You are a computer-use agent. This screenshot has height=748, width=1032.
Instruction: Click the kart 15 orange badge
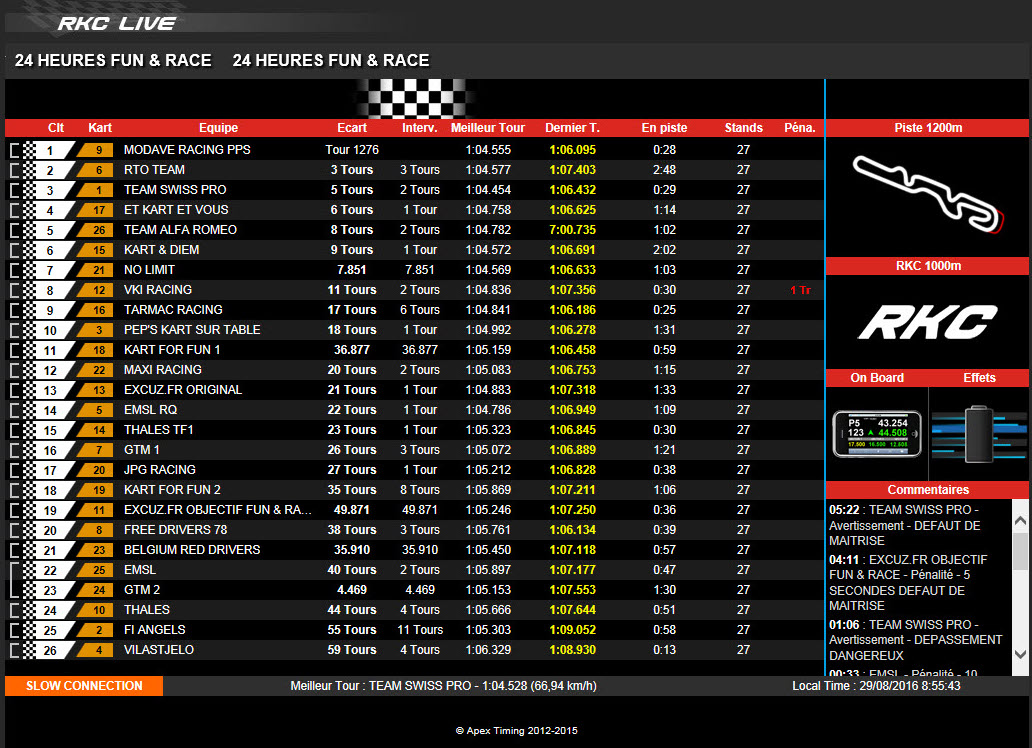[96, 250]
